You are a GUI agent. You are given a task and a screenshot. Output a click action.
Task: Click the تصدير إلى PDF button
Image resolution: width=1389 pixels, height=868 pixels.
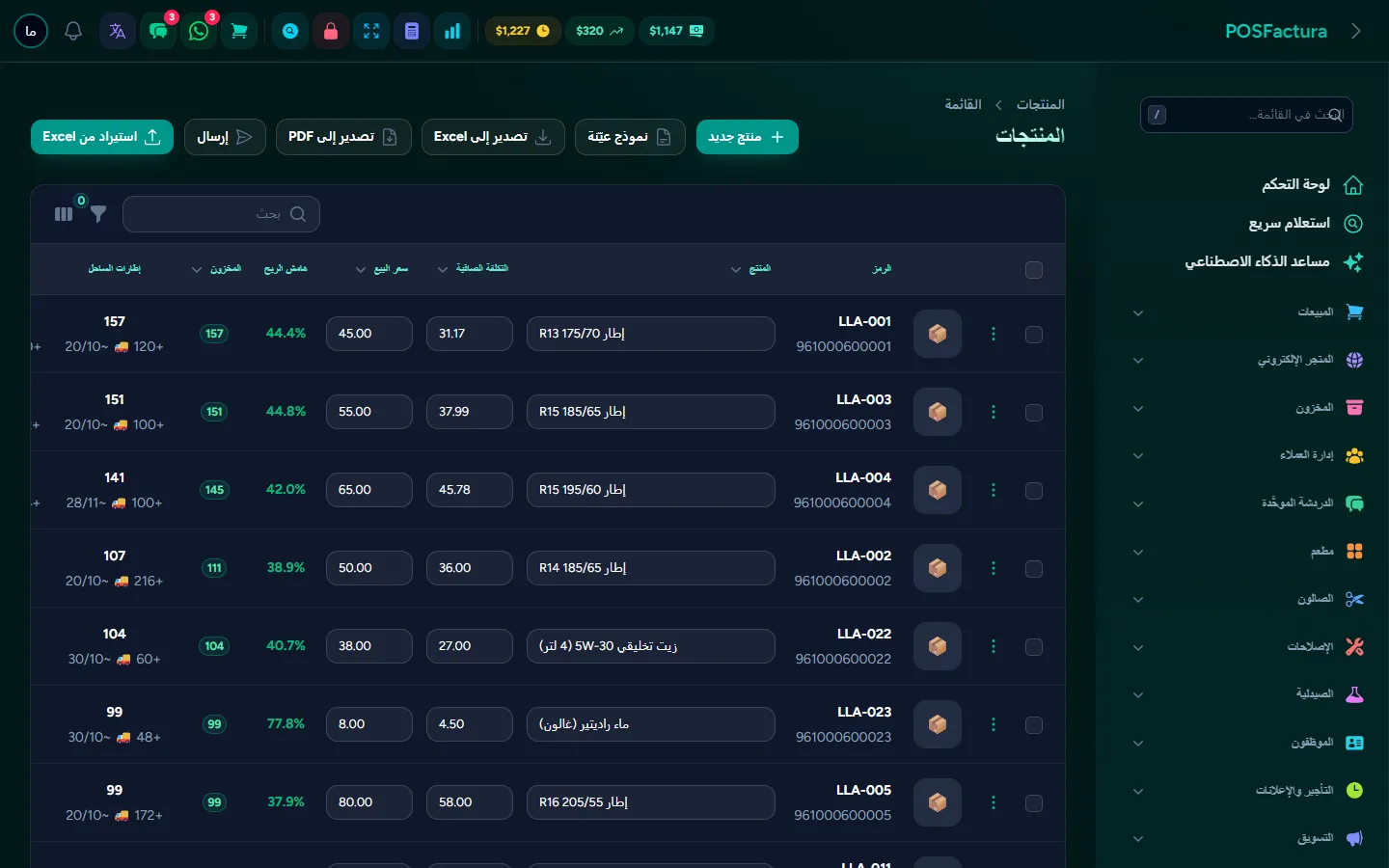tap(343, 137)
